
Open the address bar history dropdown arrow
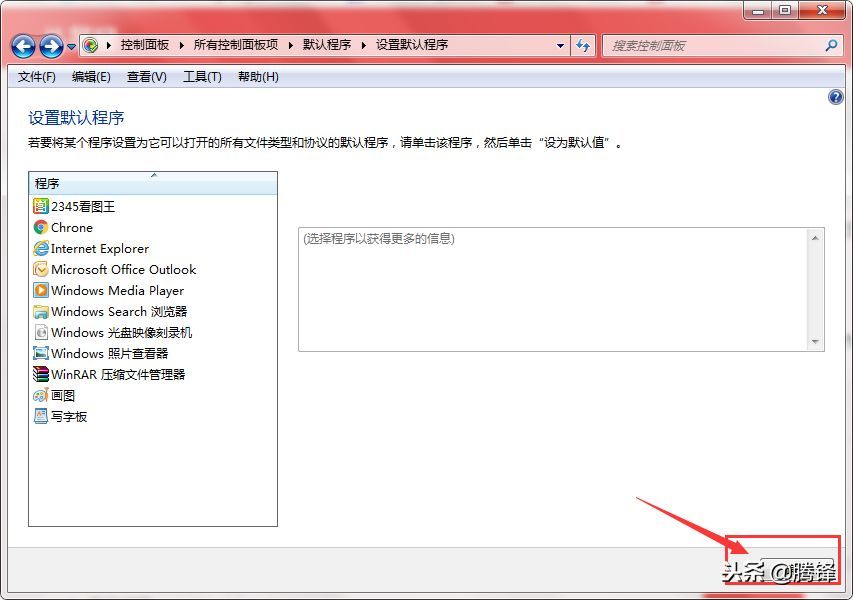(560, 46)
